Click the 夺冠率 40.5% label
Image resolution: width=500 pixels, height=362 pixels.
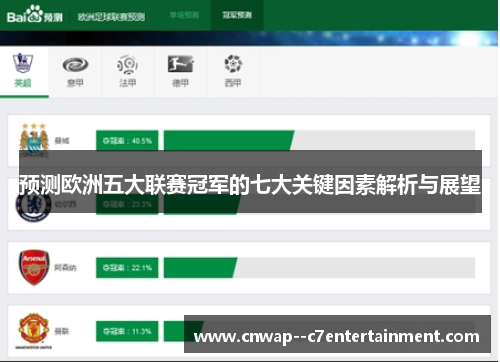click(127, 141)
